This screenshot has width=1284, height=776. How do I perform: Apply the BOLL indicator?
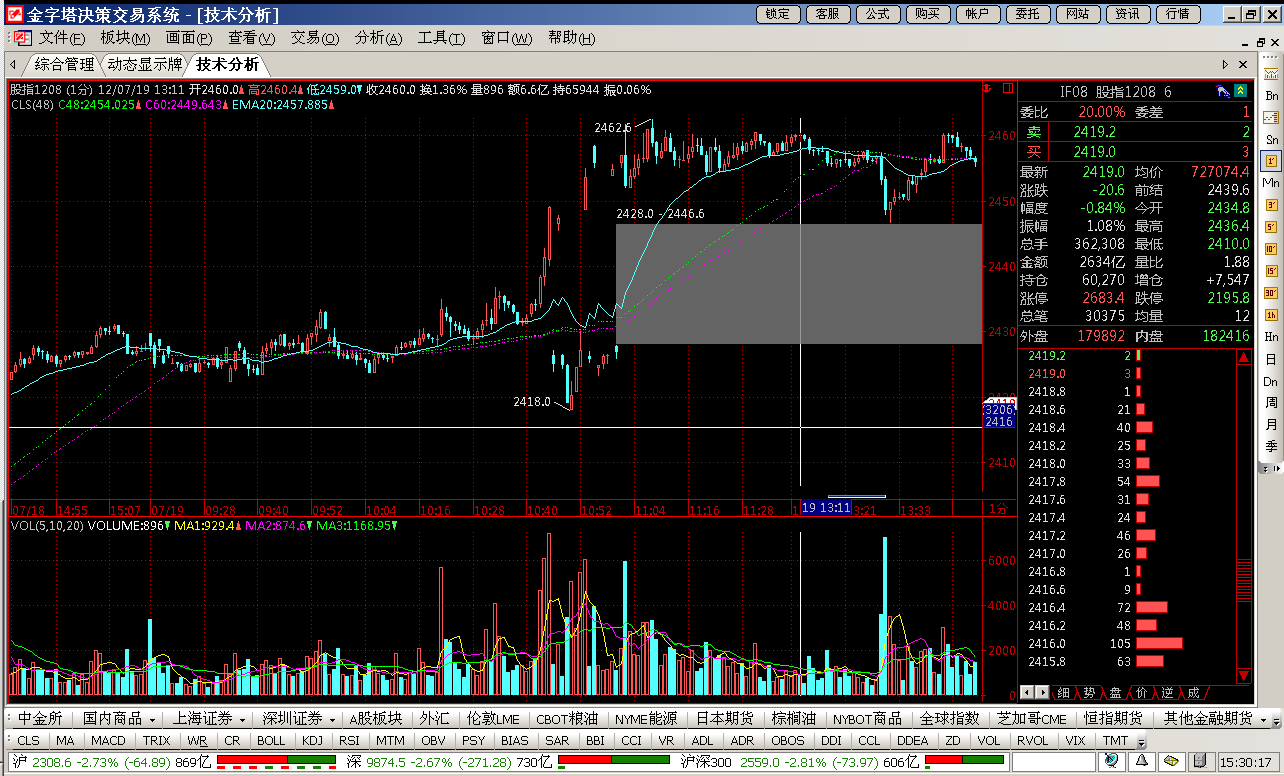(271, 741)
